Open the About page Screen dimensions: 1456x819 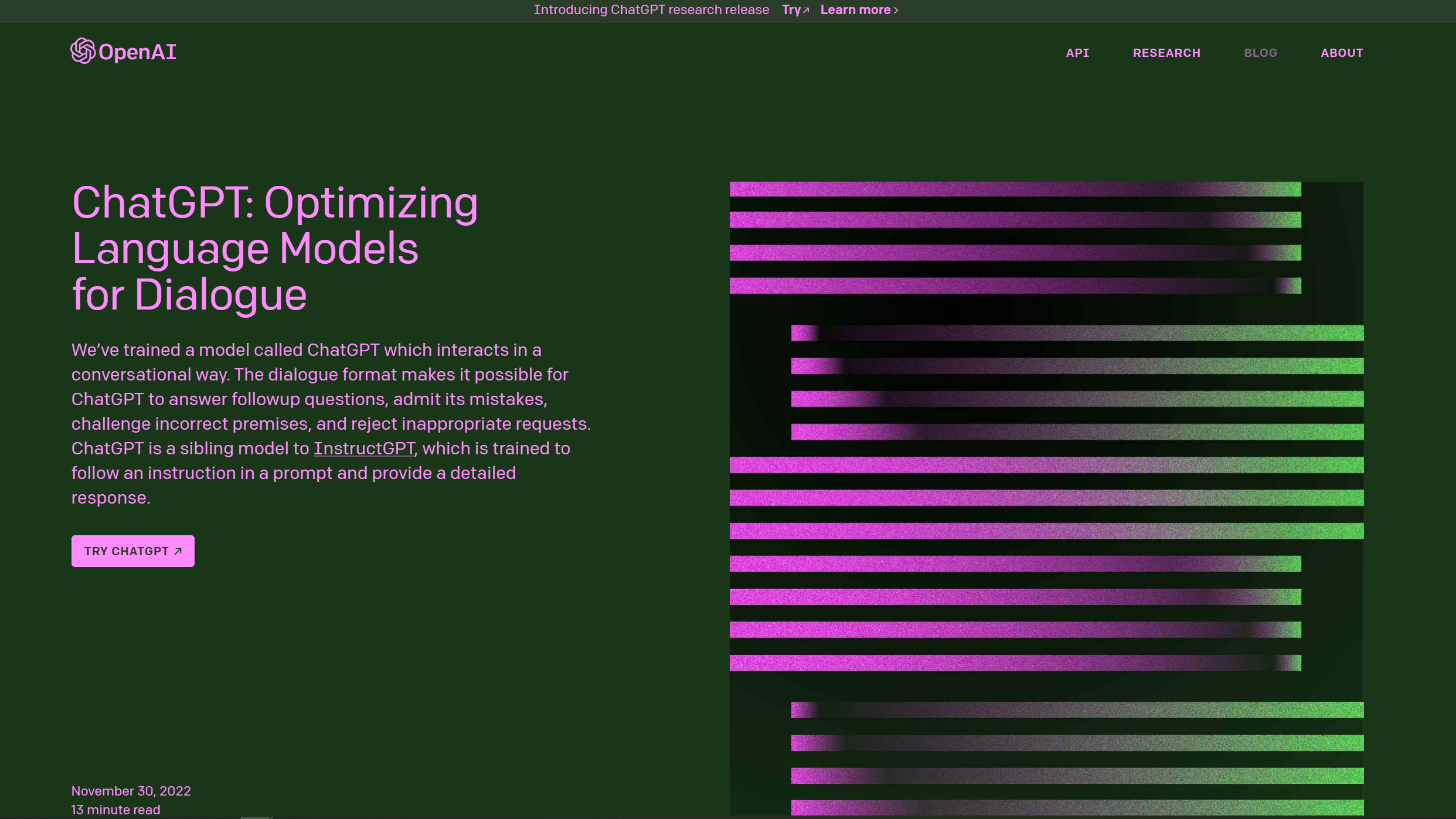[1342, 53]
